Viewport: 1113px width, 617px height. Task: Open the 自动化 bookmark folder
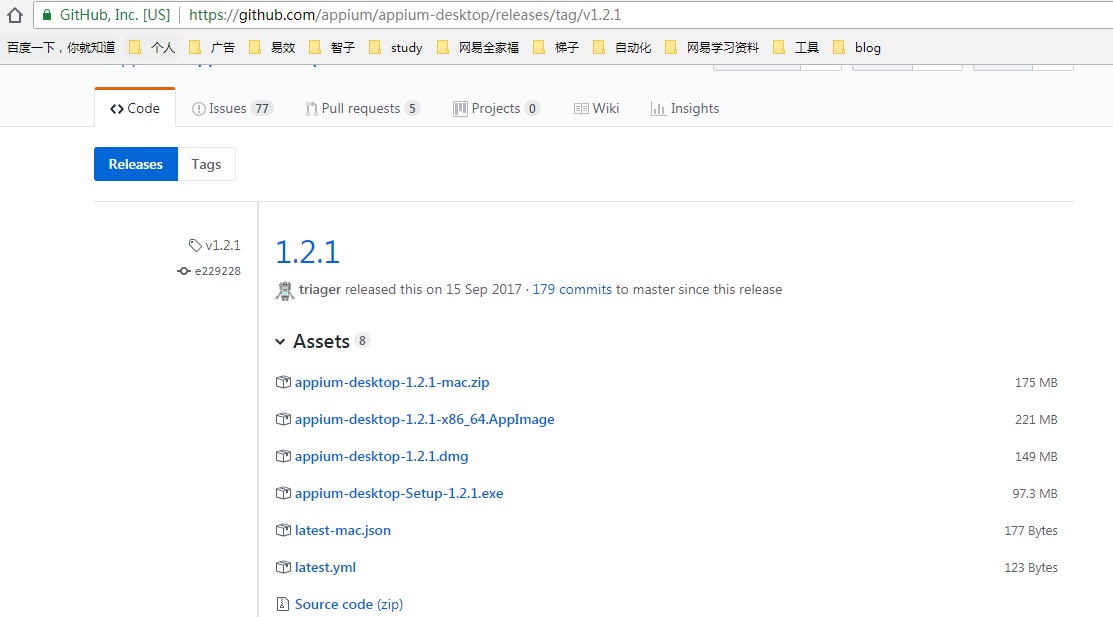pyautogui.click(x=622, y=48)
